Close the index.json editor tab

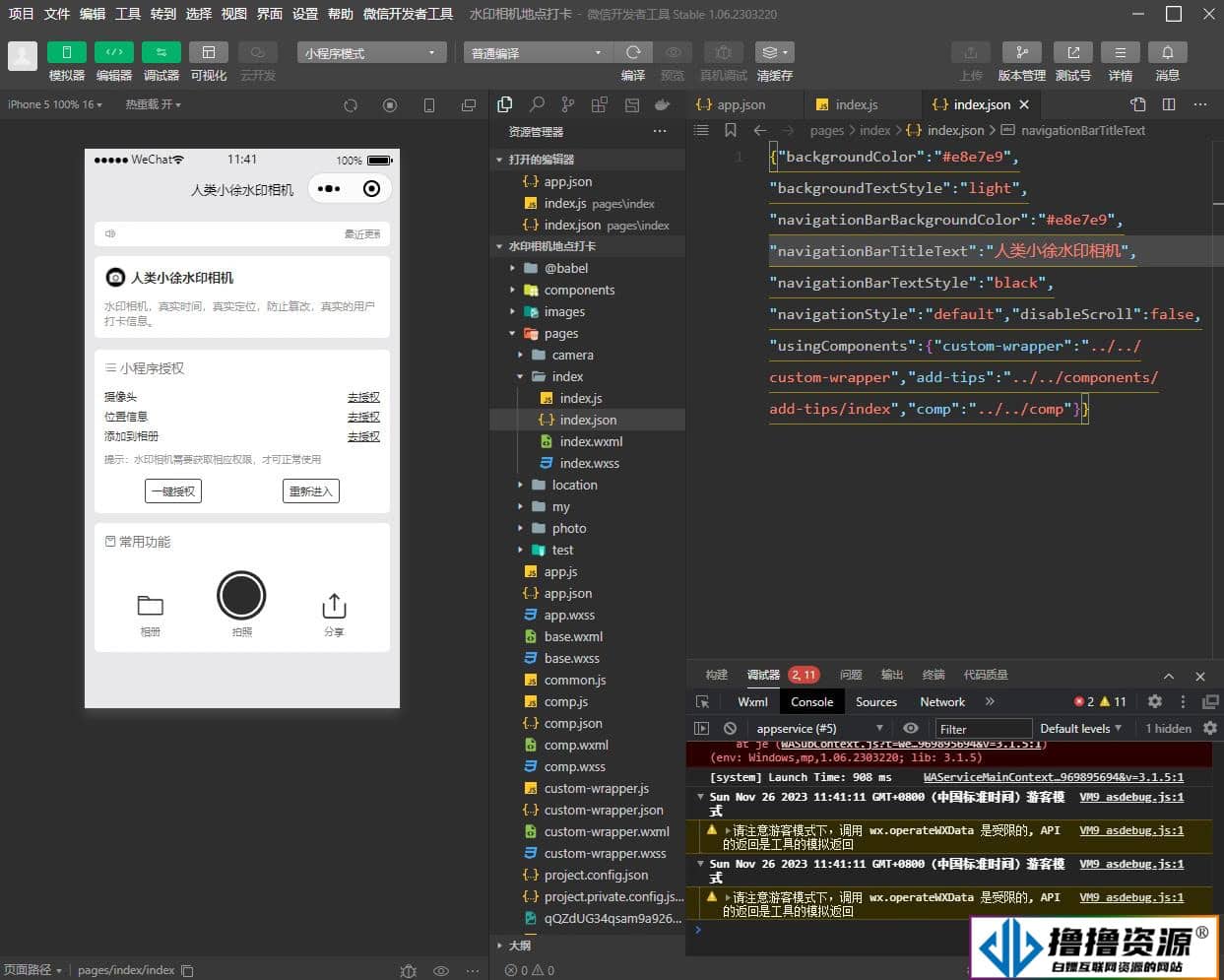pyautogui.click(x=1024, y=104)
